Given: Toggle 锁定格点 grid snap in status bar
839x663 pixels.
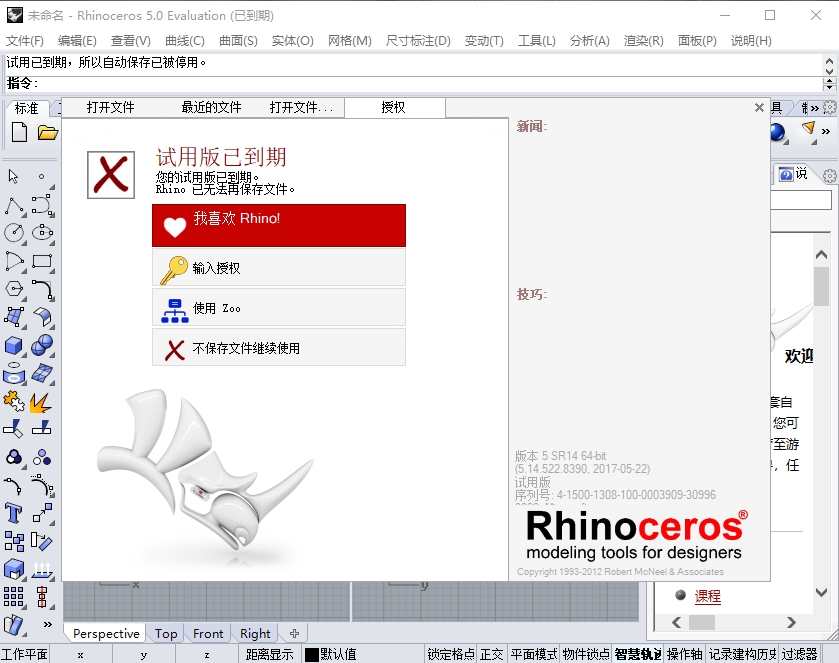Looking at the screenshot, I should 451,654.
